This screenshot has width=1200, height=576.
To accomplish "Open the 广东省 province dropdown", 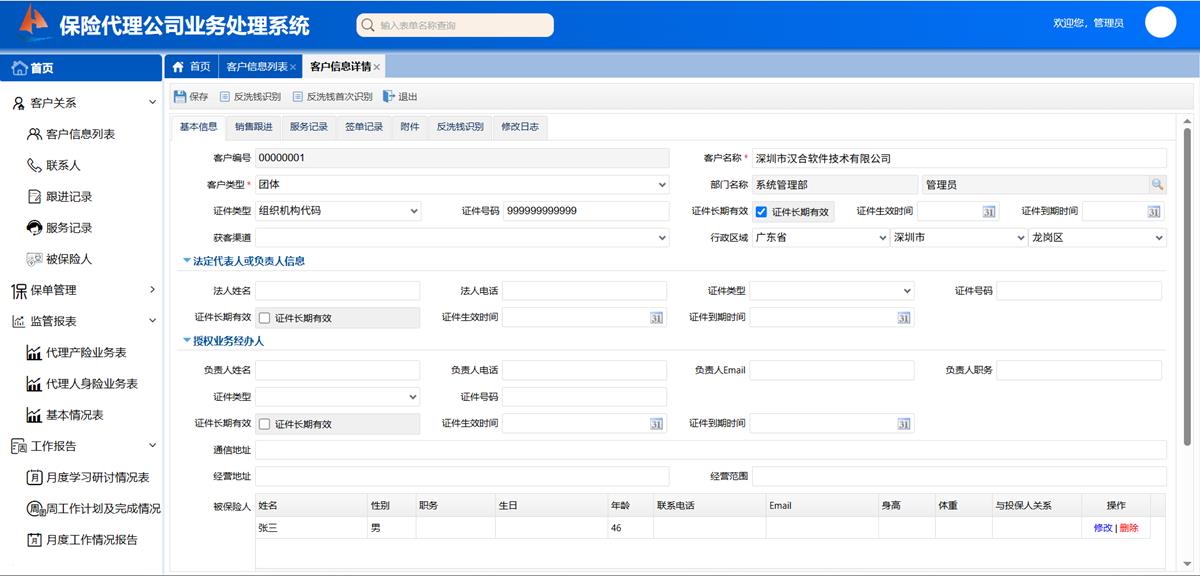I will [x=820, y=238].
